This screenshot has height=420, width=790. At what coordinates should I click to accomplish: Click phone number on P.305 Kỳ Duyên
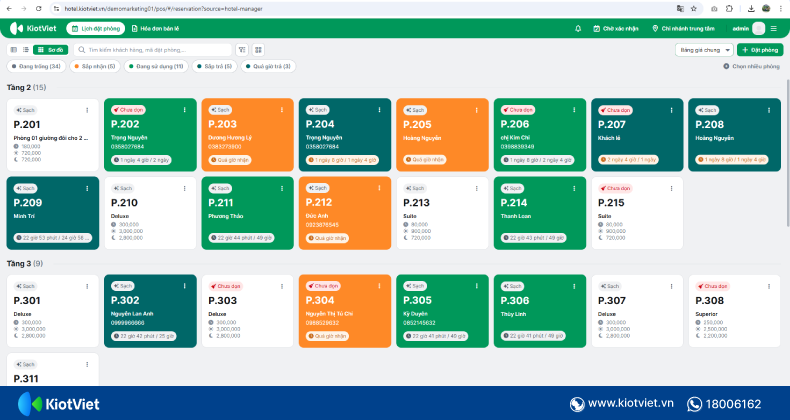(419, 323)
